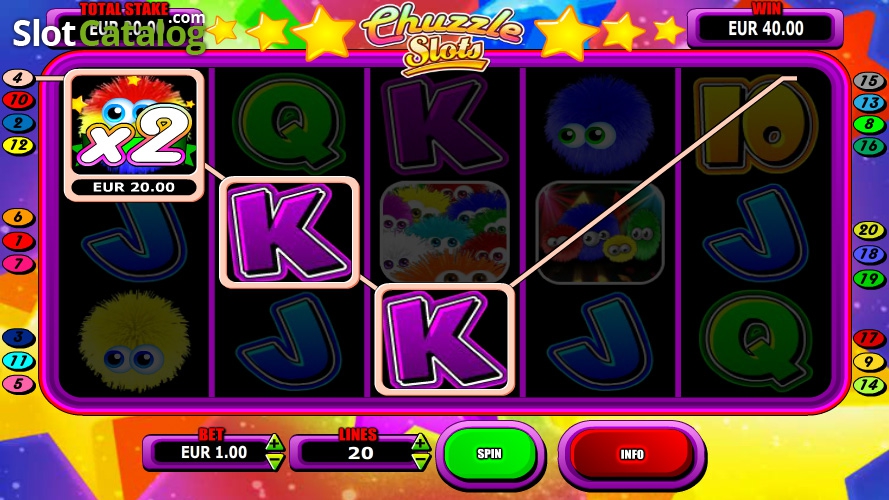
Task: Decrease bet with the minus arrow
Action: [274, 461]
